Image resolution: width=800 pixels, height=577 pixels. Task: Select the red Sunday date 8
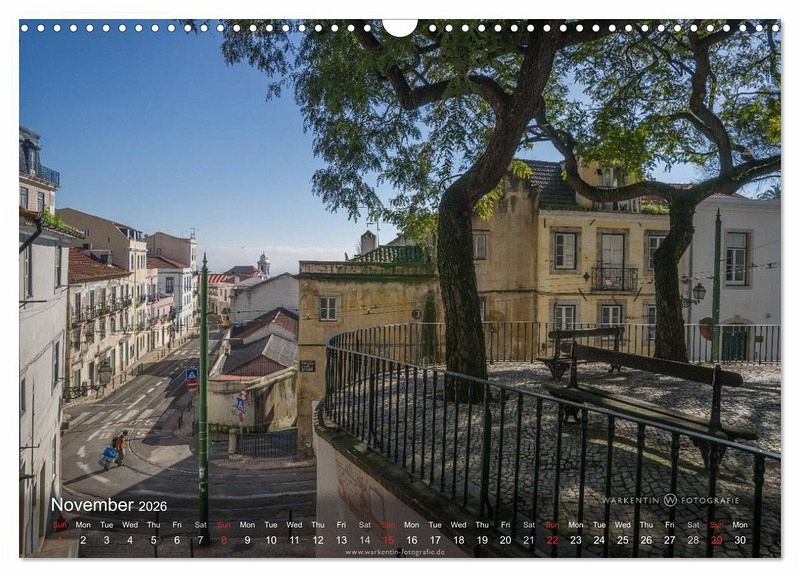[x=223, y=540]
